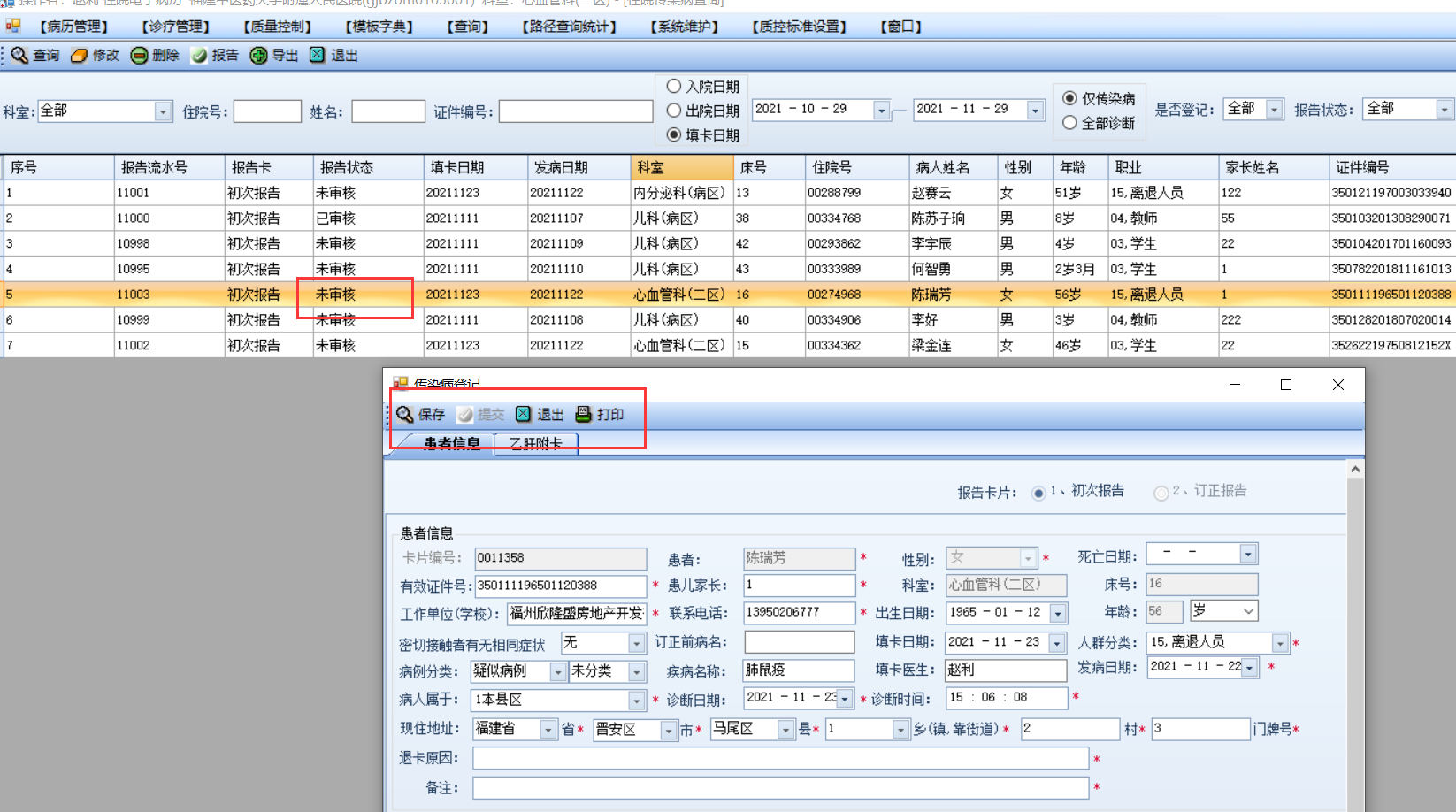Click the dialog scrollbar up arrow
1456x812 pixels.
pyautogui.click(x=1355, y=470)
